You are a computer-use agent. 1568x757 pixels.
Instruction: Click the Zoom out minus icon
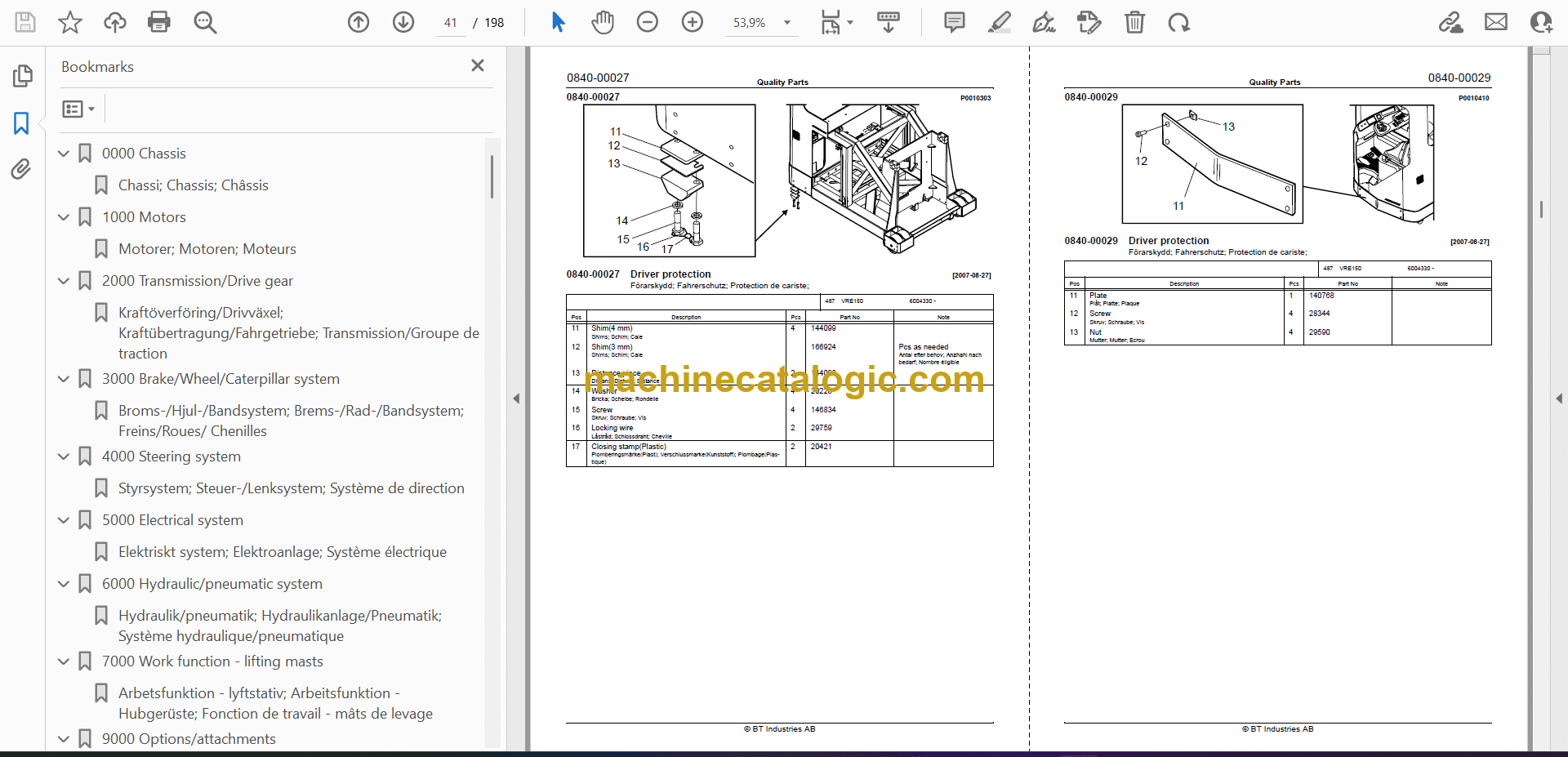click(x=648, y=22)
